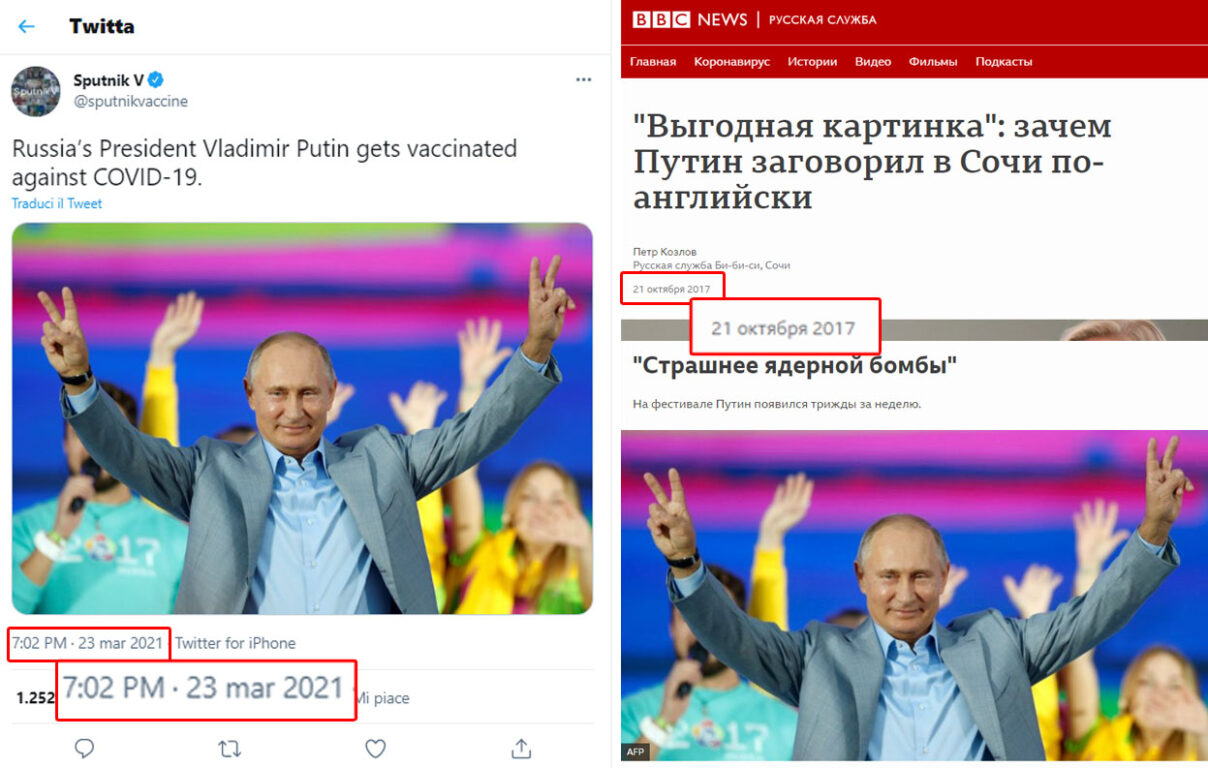Click the share upload icon
The image size is (1208, 768).
[x=521, y=748]
